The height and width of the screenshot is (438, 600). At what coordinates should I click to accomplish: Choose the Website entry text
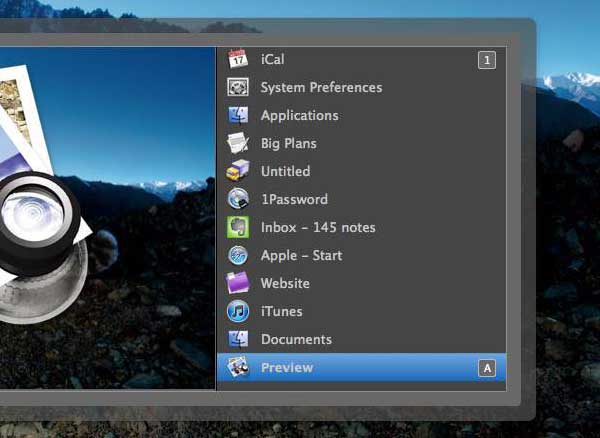point(285,283)
